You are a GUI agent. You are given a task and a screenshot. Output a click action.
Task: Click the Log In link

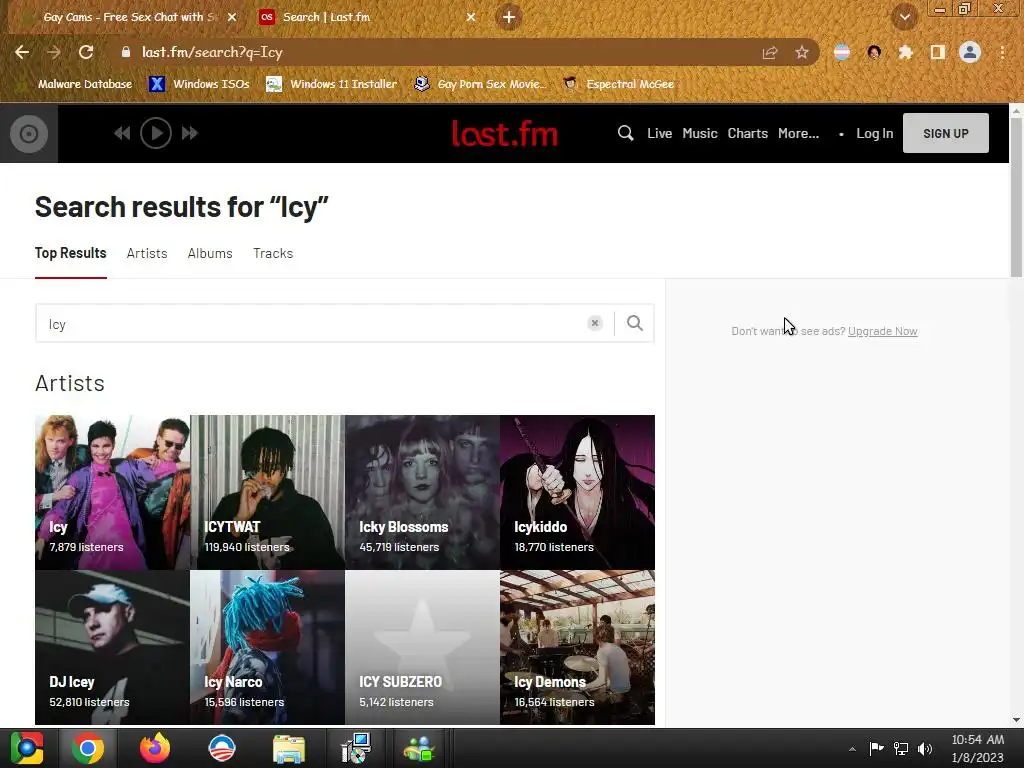tap(874, 133)
